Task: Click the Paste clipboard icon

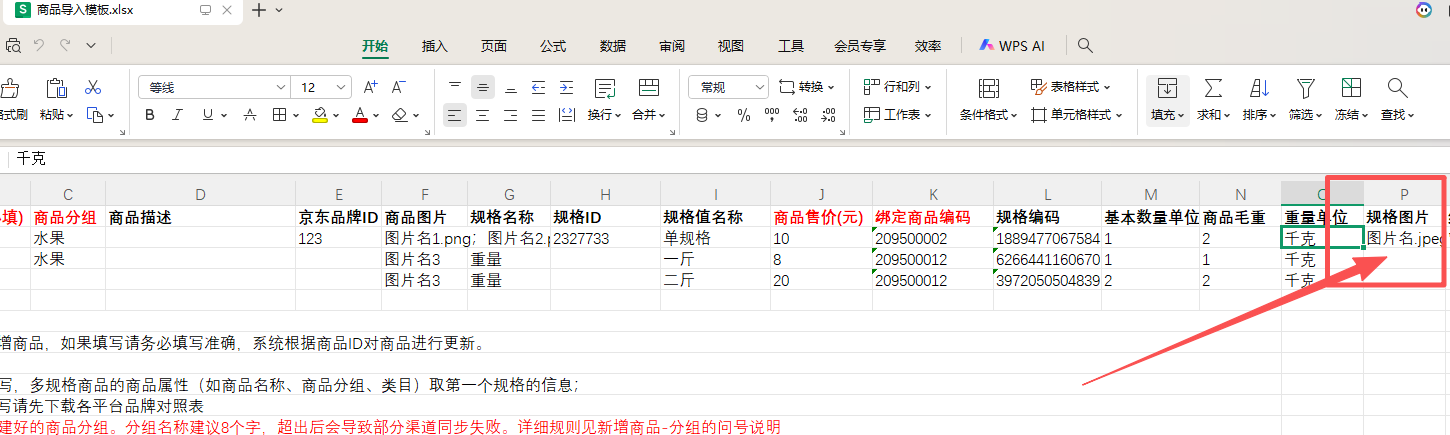Action: tap(57, 87)
